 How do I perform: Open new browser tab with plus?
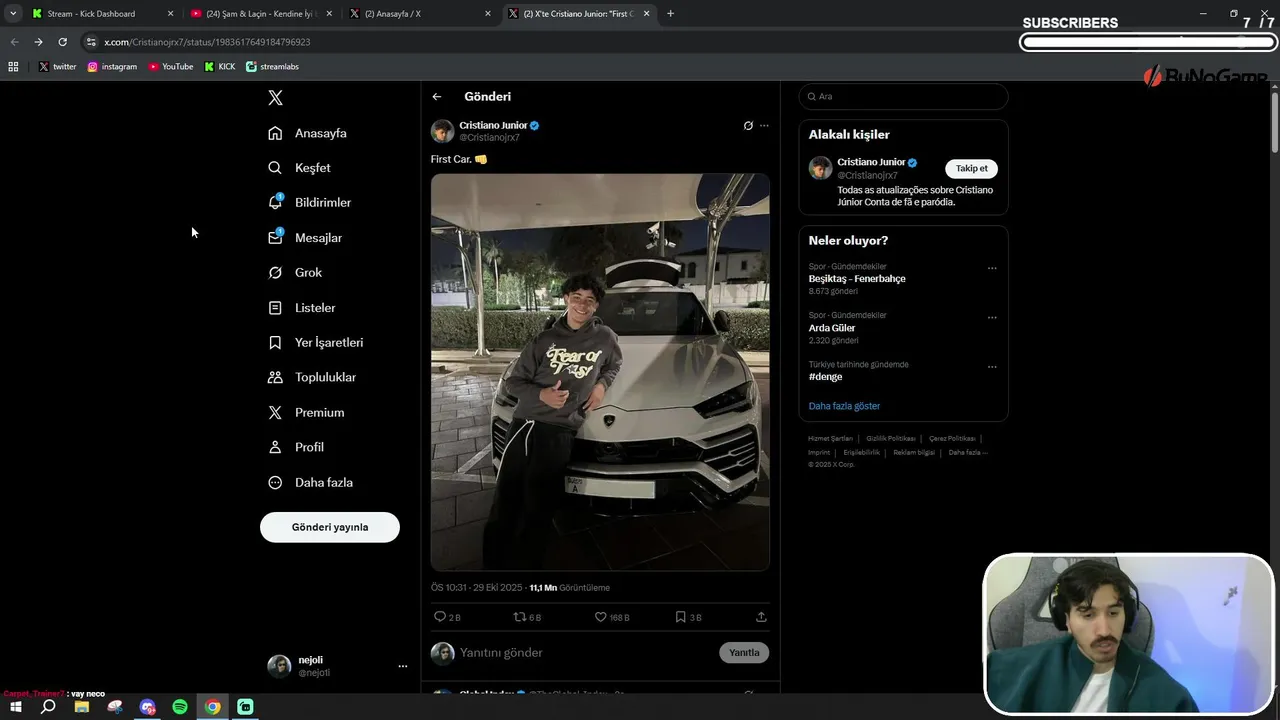[670, 14]
